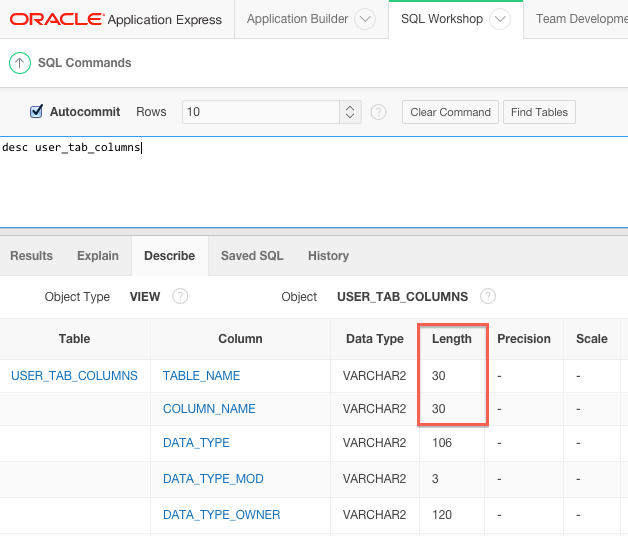Click the Data Type column header
The image size is (628, 536).
click(x=375, y=339)
